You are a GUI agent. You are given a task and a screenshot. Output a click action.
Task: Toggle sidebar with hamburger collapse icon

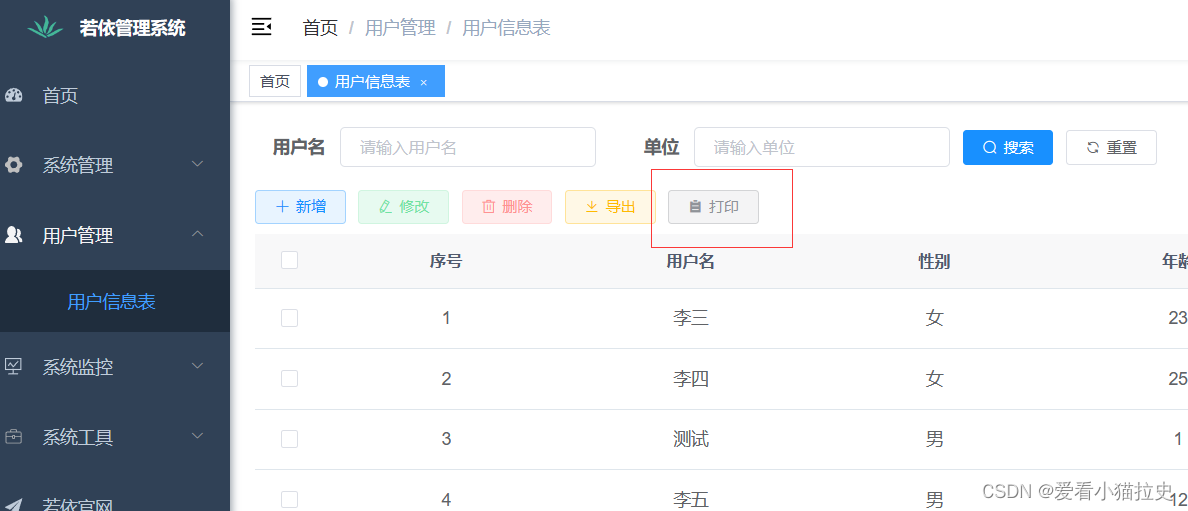pos(261,27)
